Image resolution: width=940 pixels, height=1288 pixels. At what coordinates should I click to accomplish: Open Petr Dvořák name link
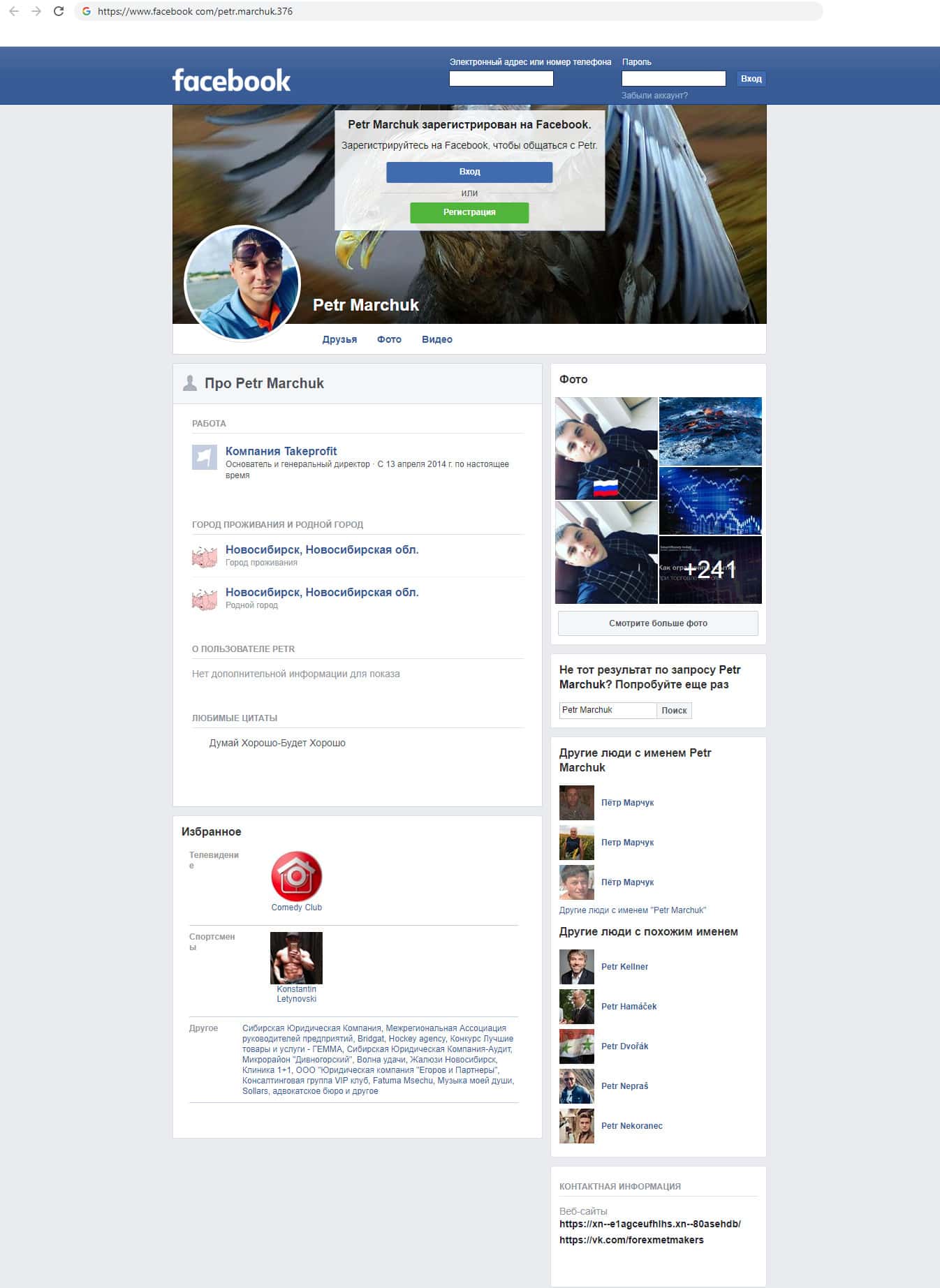624,1046
